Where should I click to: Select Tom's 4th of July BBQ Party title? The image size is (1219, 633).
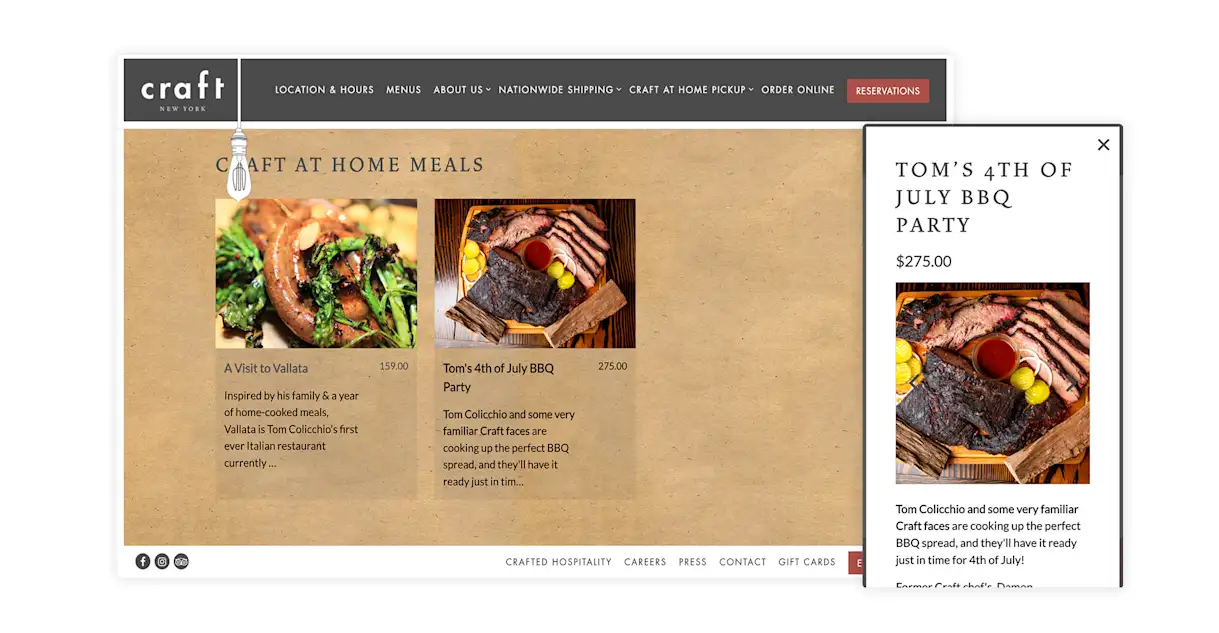tap(499, 377)
